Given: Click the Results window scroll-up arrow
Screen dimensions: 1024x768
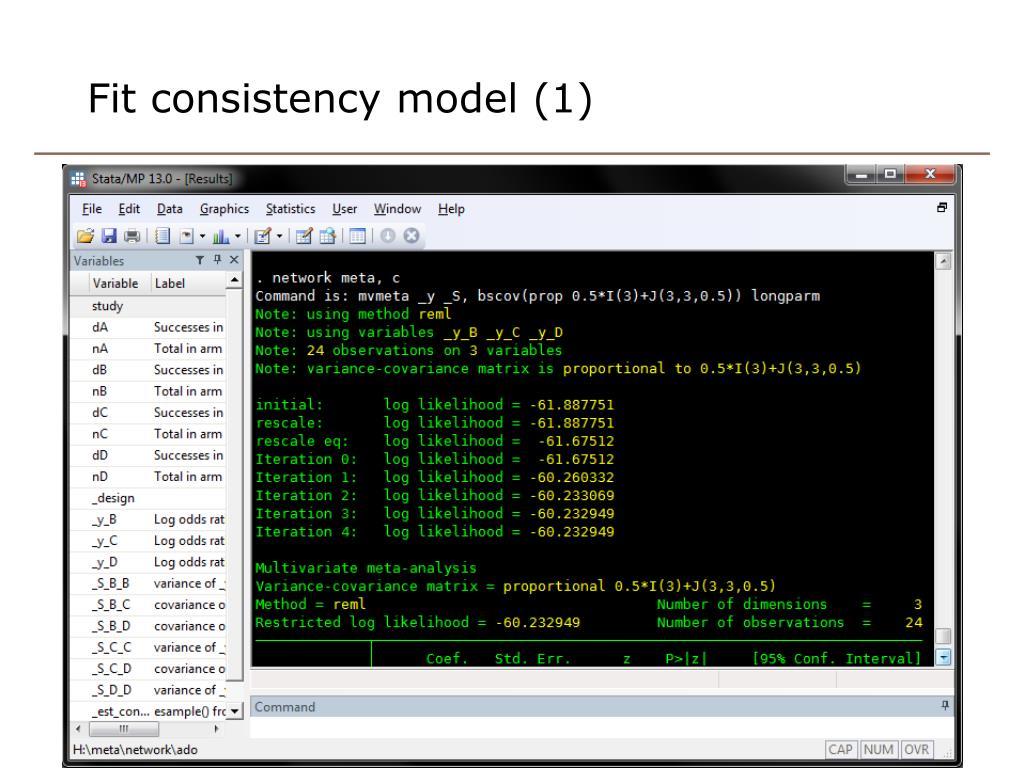Looking at the screenshot, I should 943,262.
